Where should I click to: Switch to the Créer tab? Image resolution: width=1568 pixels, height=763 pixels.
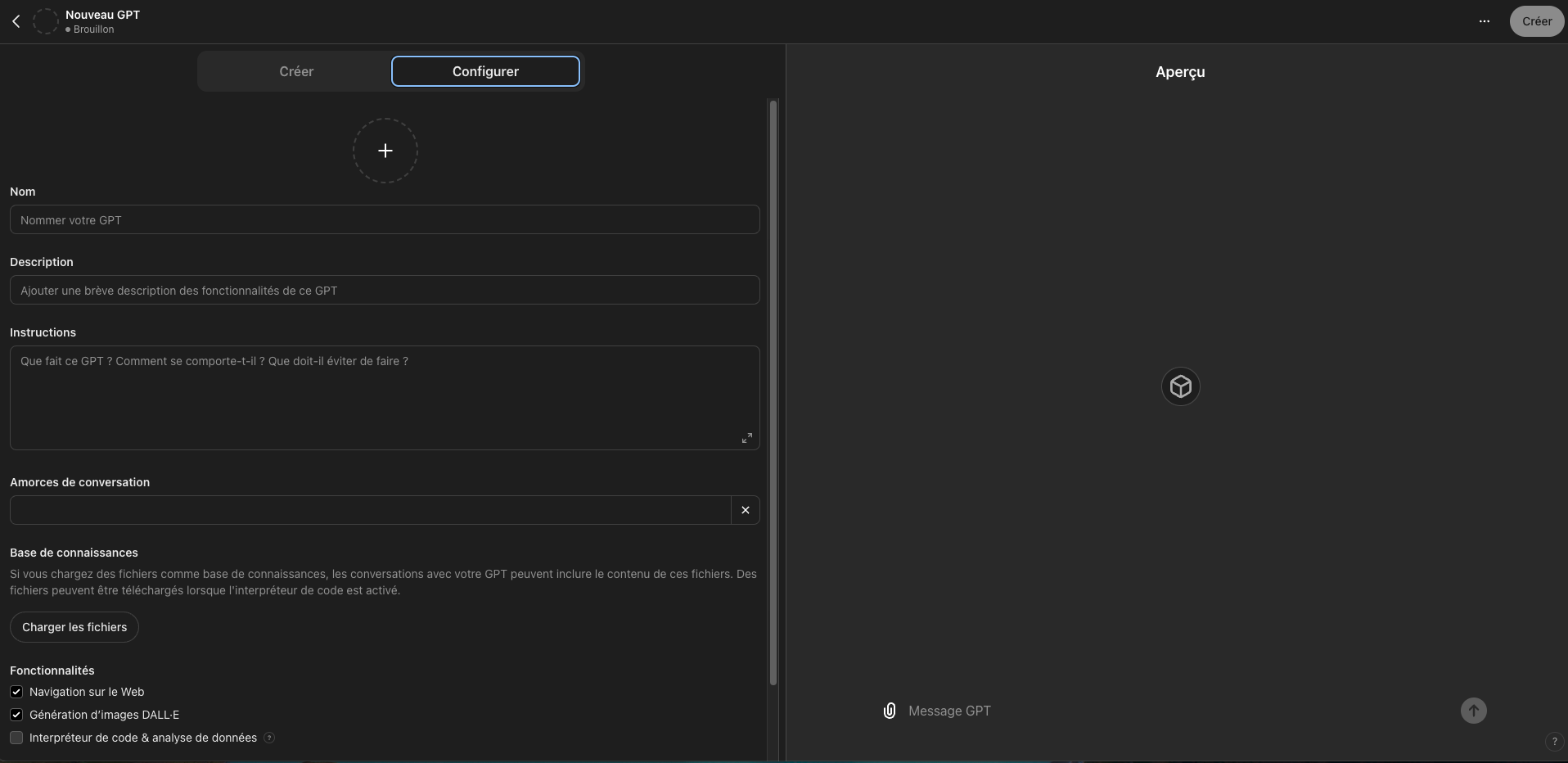(x=296, y=71)
